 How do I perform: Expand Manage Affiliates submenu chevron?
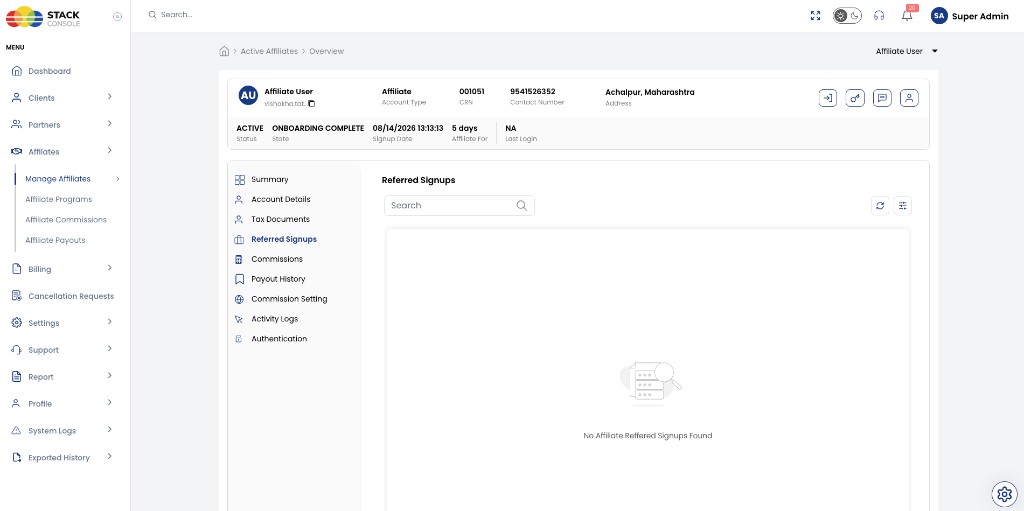pos(118,178)
